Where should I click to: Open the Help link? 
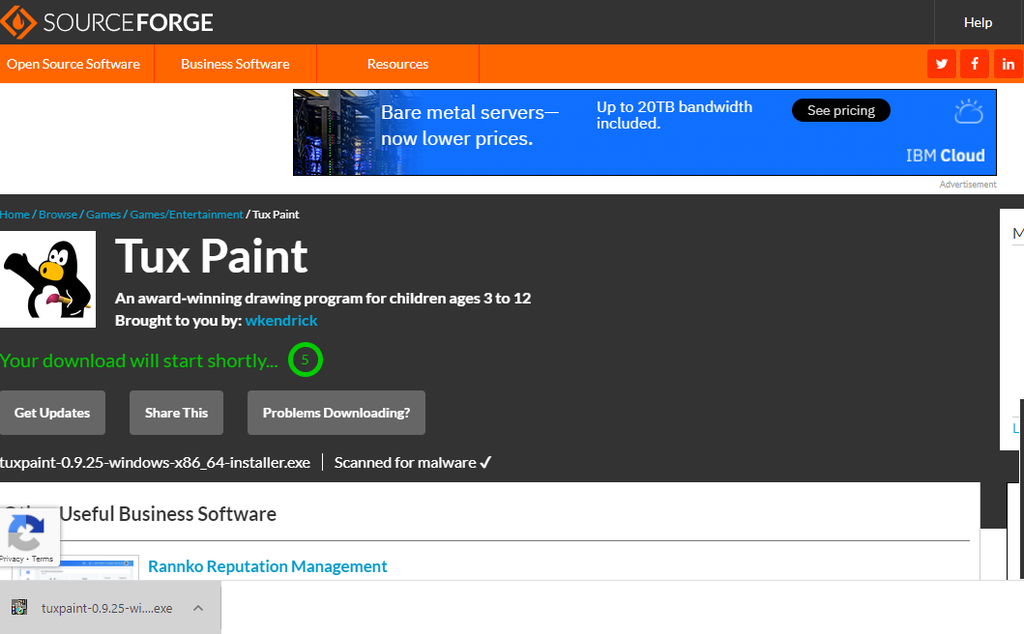click(x=978, y=22)
